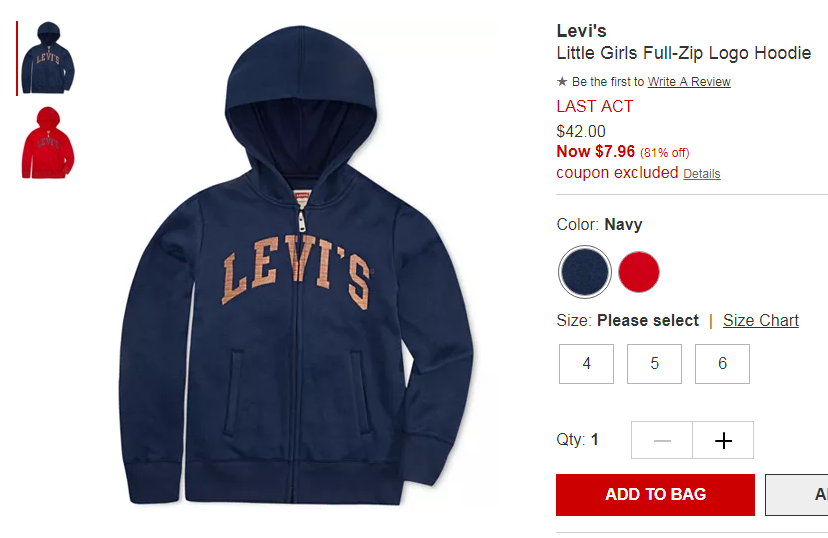Viewport: 828px width, 538px height.
Task: Pick the Navy color swatch
Action: (585, 272)
